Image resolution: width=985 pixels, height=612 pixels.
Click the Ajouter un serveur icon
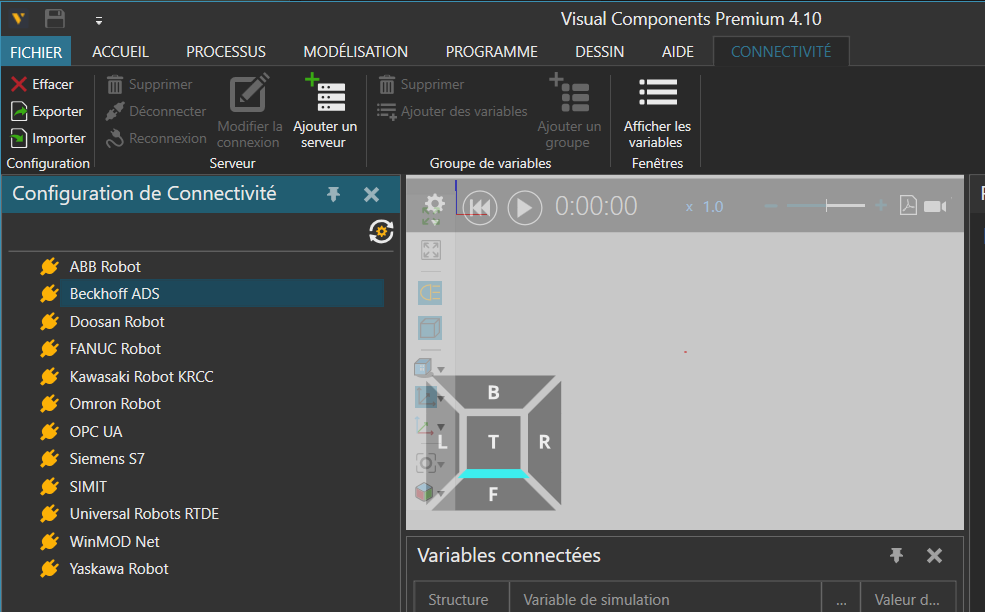point(325,95)
